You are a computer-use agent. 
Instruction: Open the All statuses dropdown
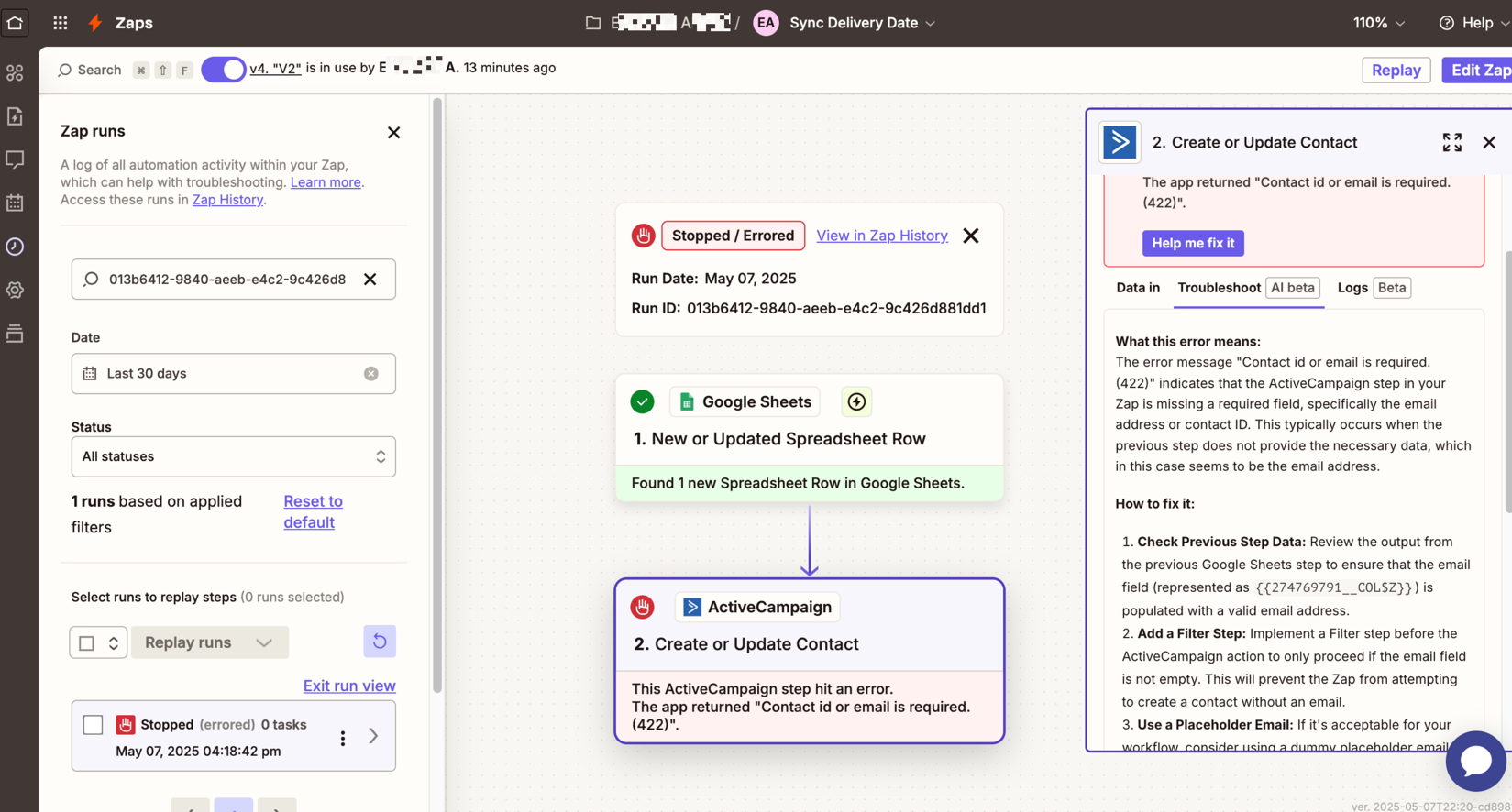tap(233, 456)
